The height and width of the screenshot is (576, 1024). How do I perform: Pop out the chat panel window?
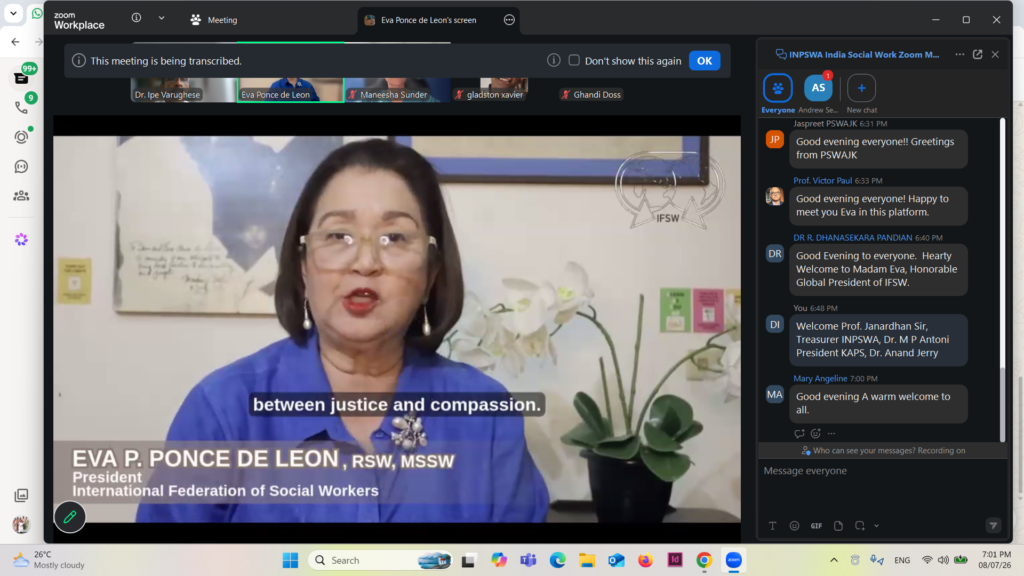[978, 54]
